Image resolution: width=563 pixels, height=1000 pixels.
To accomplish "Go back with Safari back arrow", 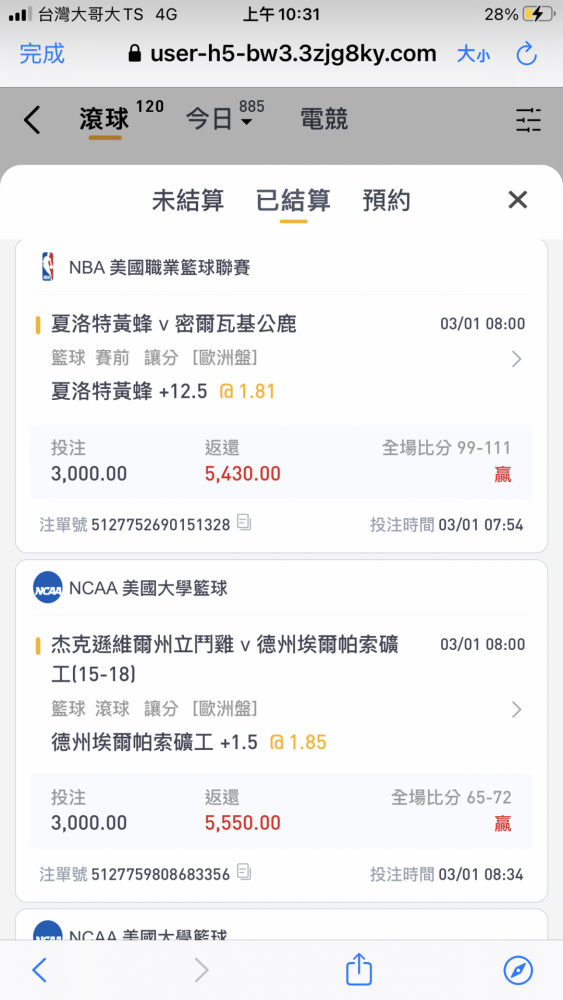I will click(x=40, y=970).
